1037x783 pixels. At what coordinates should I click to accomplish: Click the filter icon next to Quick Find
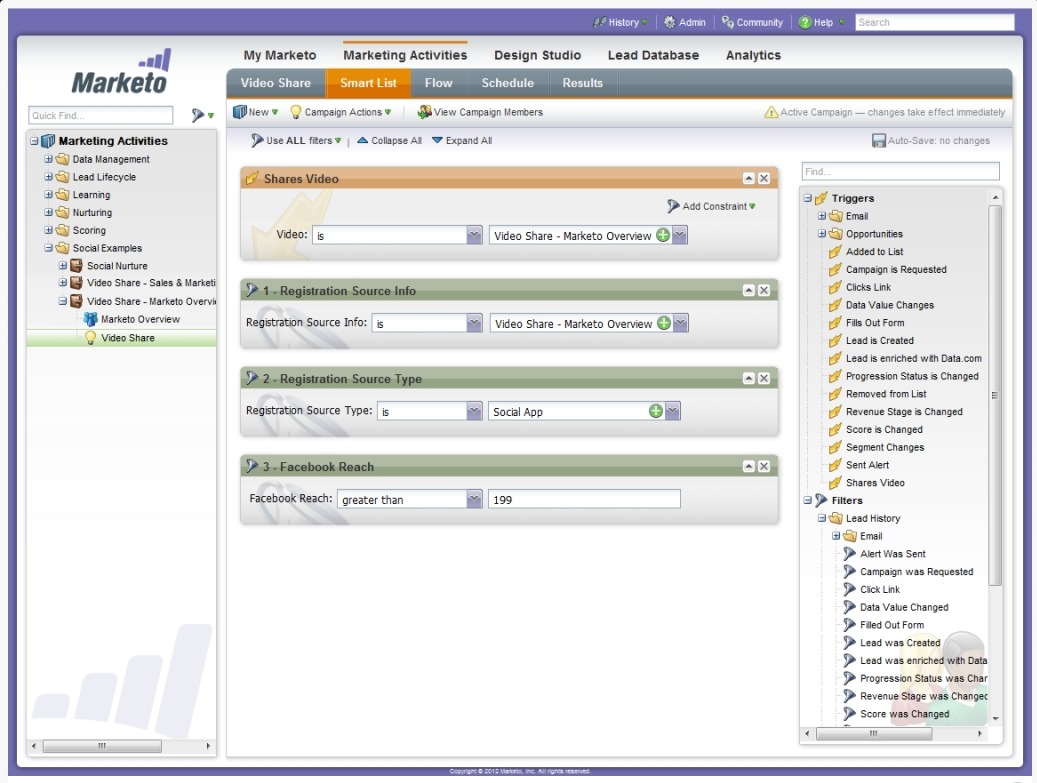[199, 116]
